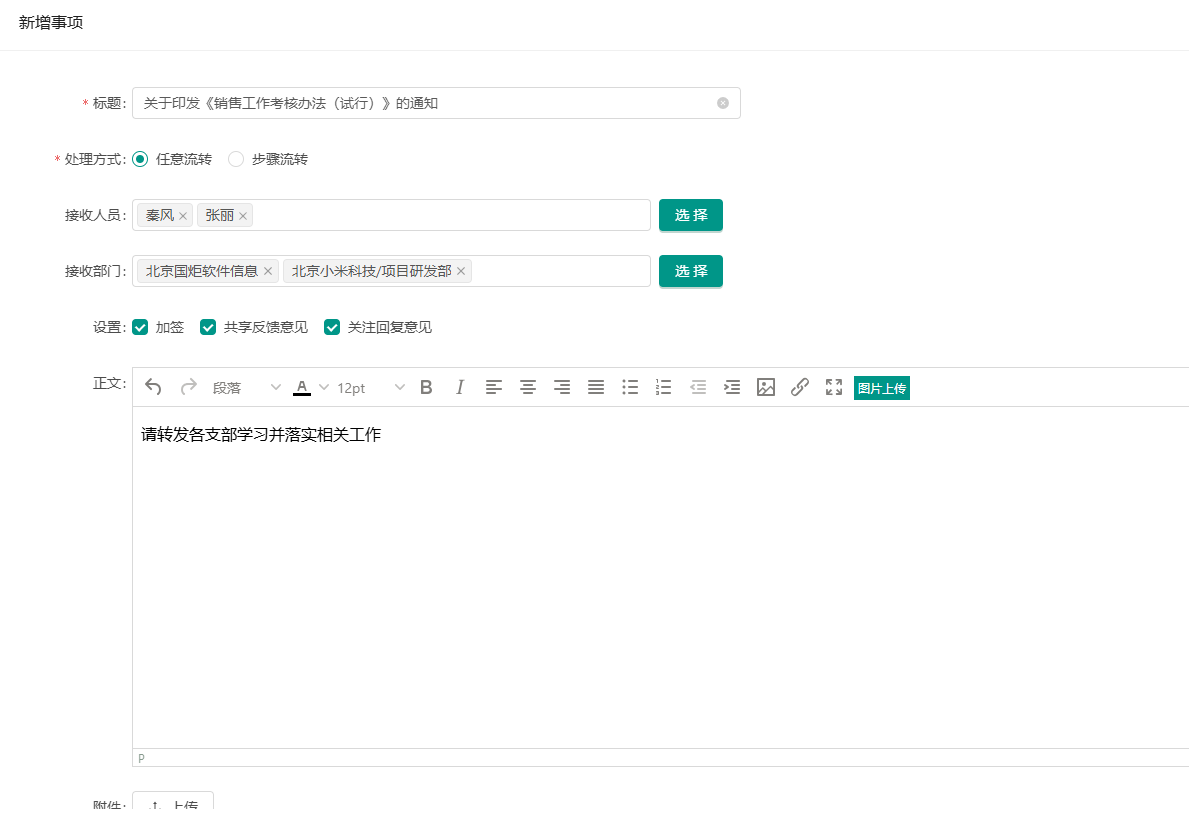Viewport: 1189px width, 831px height.
Task: Align text right
Action: click(x=562, y=387)
